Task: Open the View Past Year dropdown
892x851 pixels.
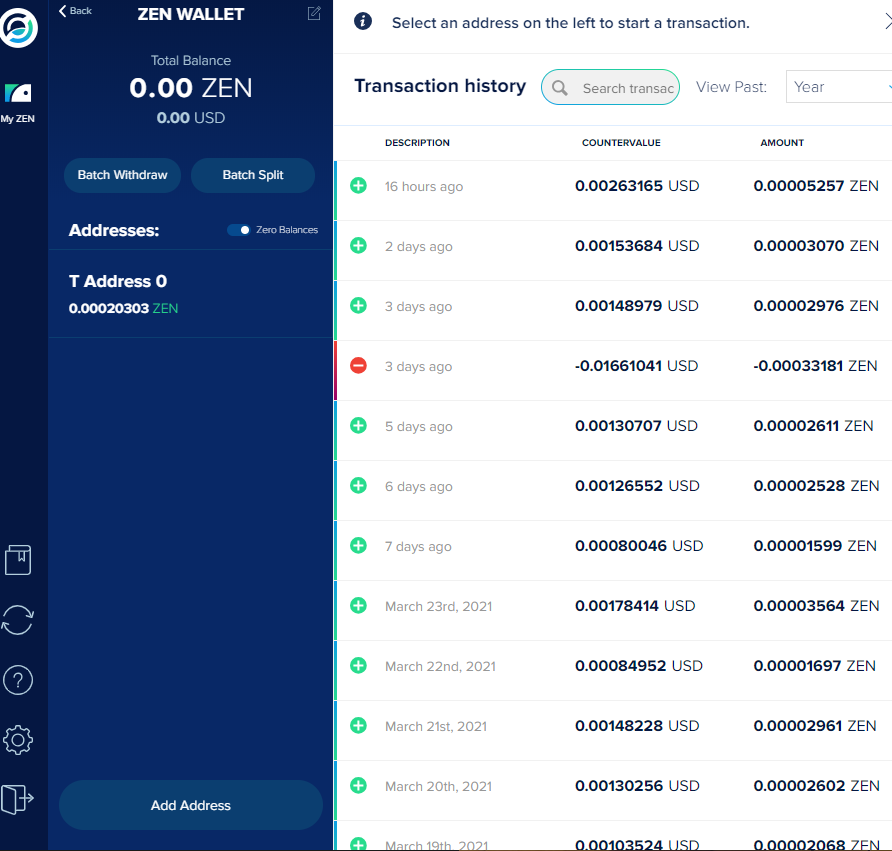Action: click(839, 86)
